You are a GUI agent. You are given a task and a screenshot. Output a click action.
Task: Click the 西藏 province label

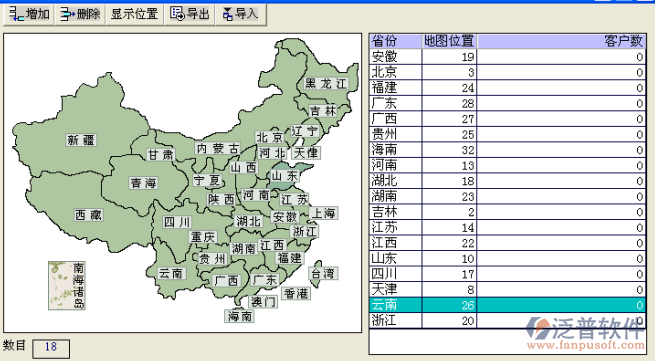pyautogui.click(x=88, y=215)
